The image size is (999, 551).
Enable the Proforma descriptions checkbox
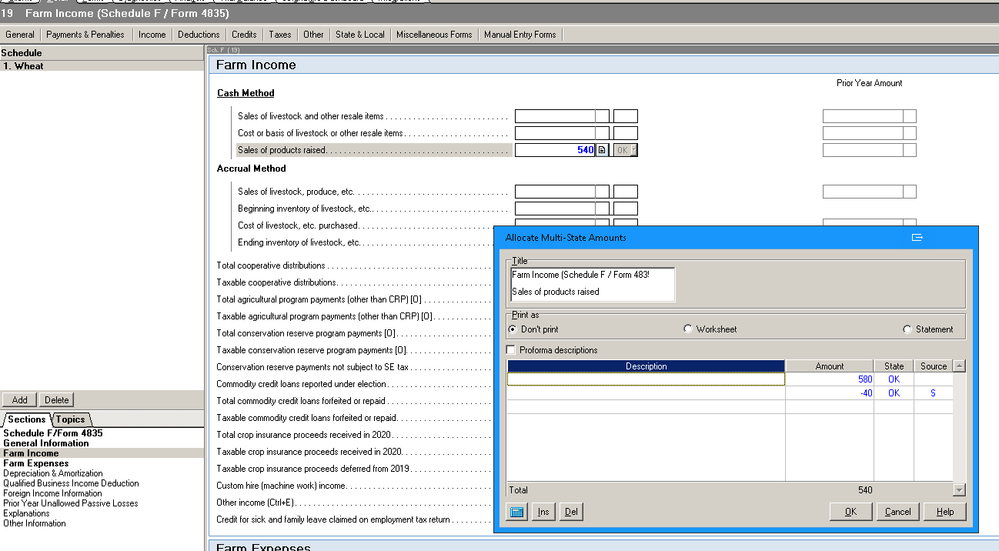point(510,350)
